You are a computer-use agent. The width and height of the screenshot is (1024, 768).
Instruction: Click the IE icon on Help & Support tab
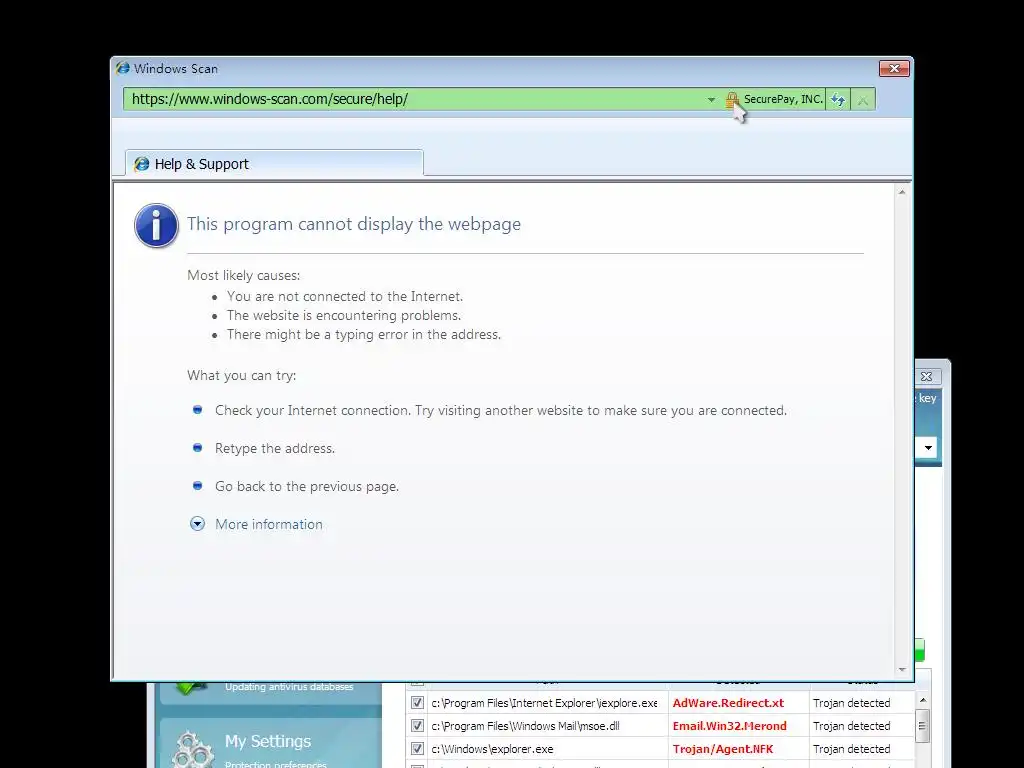pyautogui.click(x=142, y=164)
